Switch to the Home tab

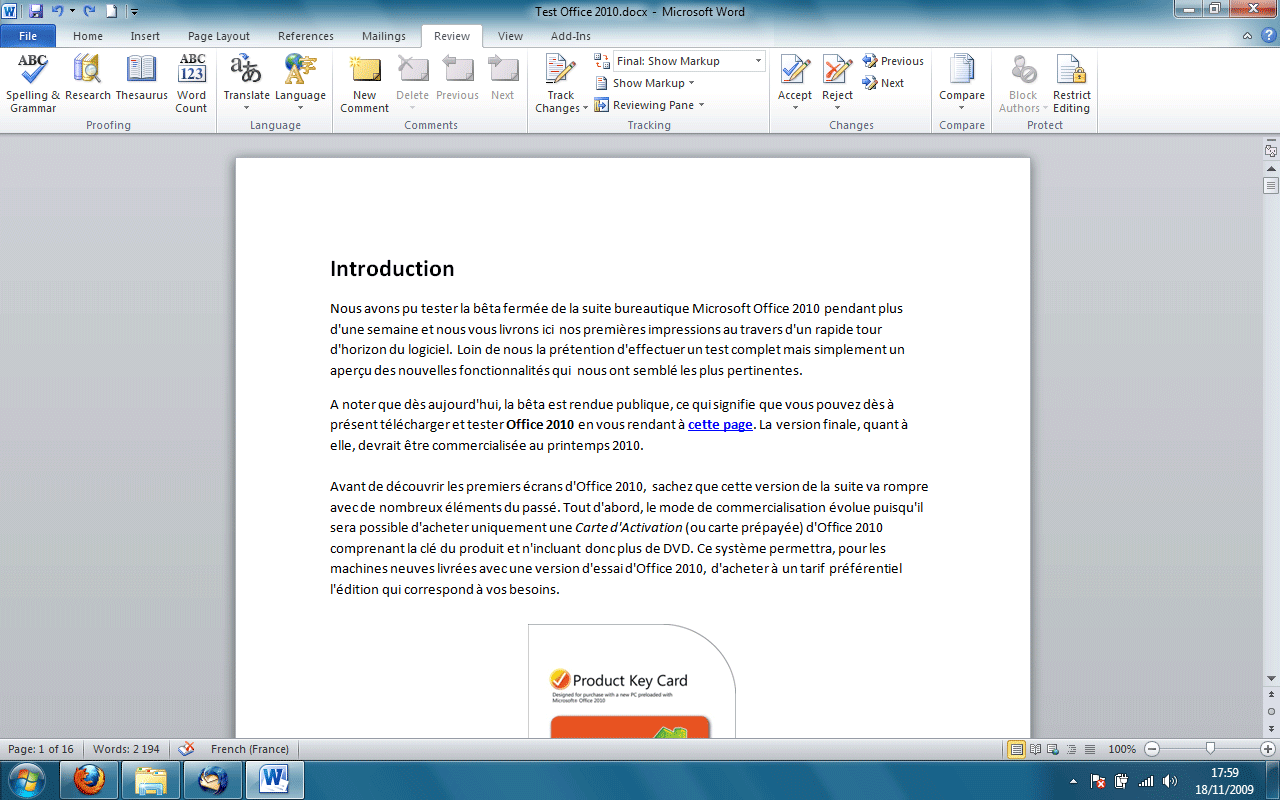click(x=88, y=36)
